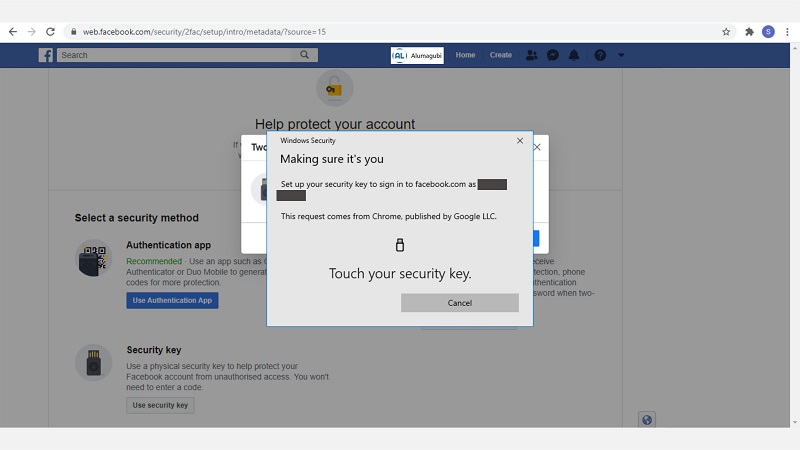
Task: Open the Chrome three-dot menu
Action: [x=787, y=32]
